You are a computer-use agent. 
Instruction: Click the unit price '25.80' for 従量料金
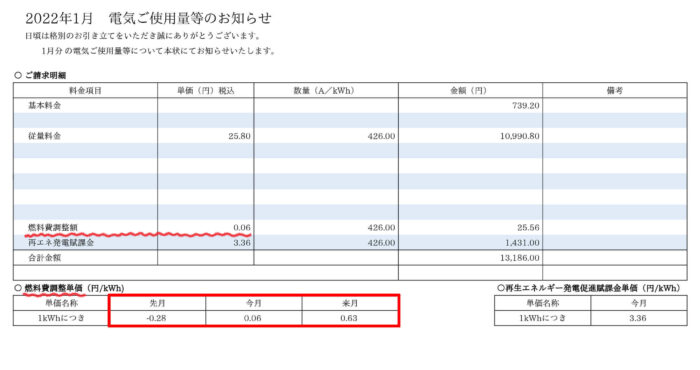[239, 136]
